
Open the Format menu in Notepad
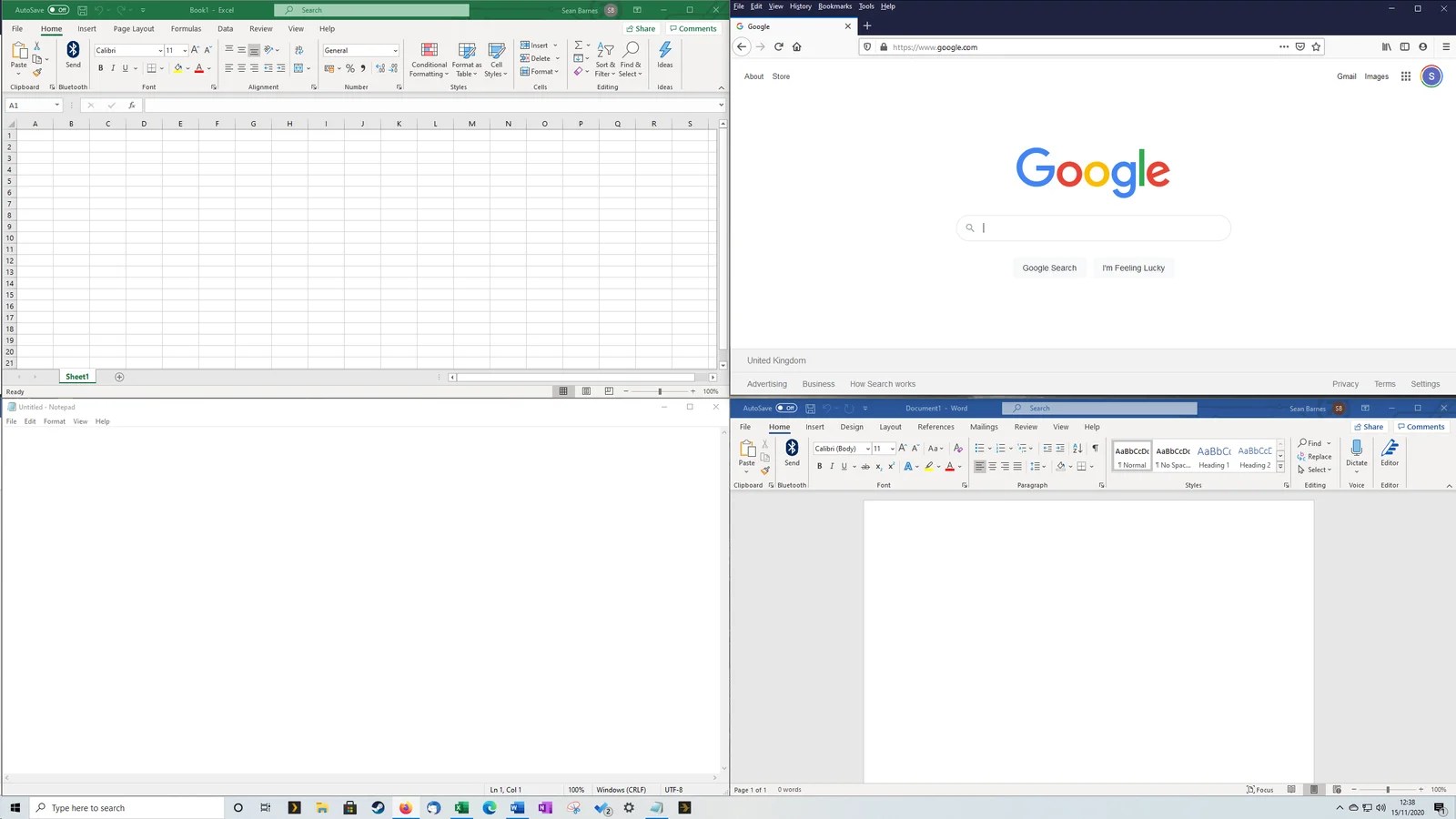(x=55, y=421)
